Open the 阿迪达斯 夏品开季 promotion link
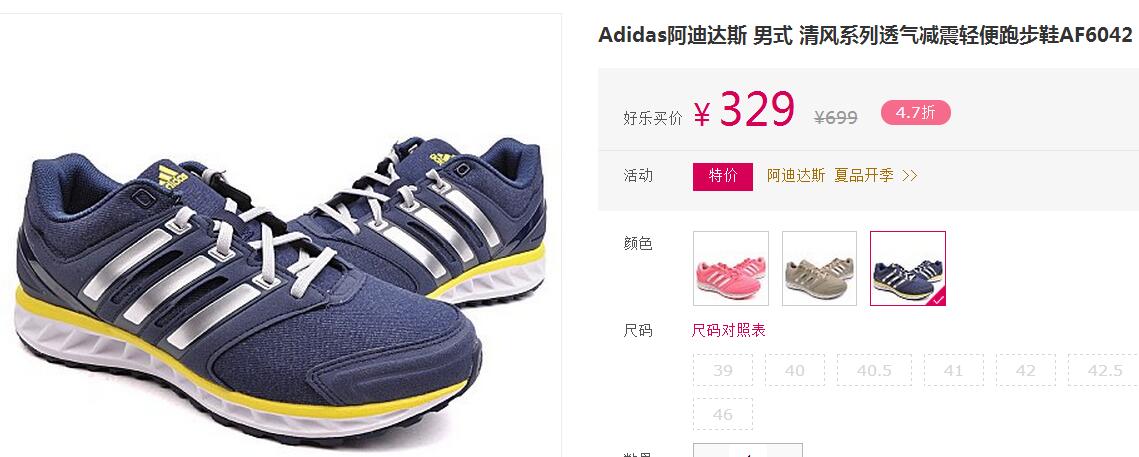The width and height of the screenshot is (1139, 457). (x=830, y=175)
